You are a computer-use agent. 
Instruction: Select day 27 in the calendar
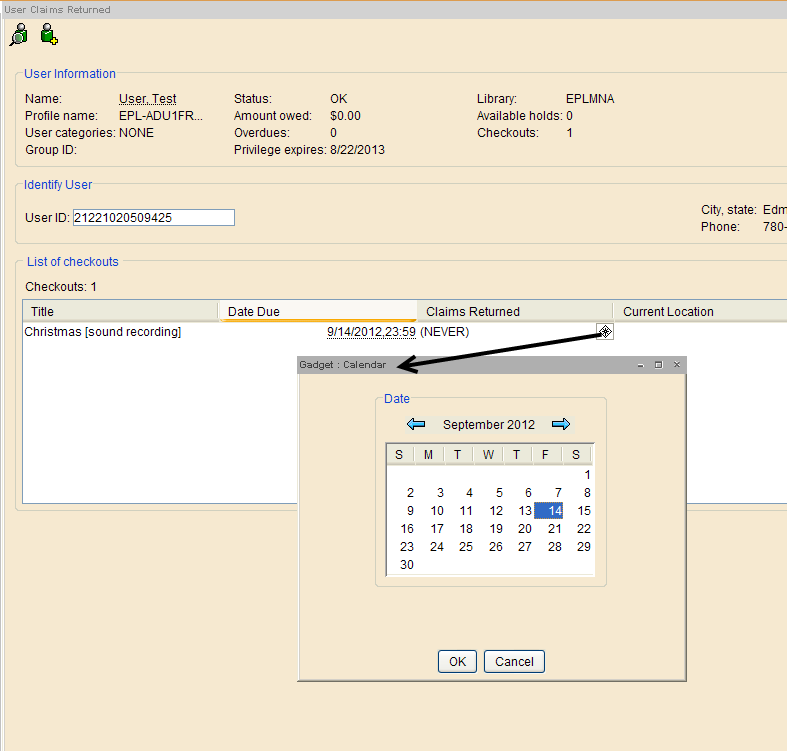click(x=519, y=547)
